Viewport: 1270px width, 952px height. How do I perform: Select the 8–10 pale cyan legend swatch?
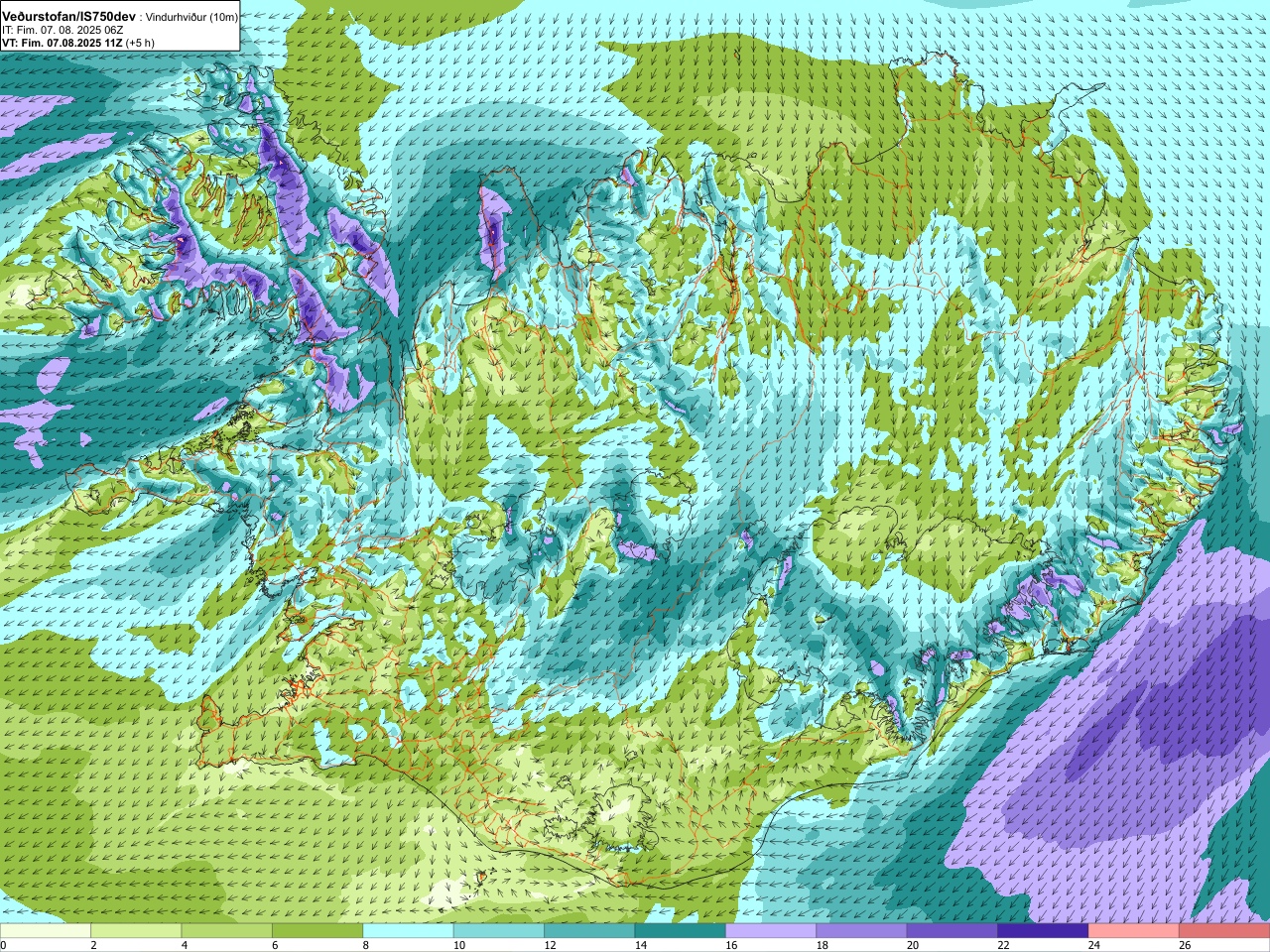pyautogui.click(x=408, y=931)
